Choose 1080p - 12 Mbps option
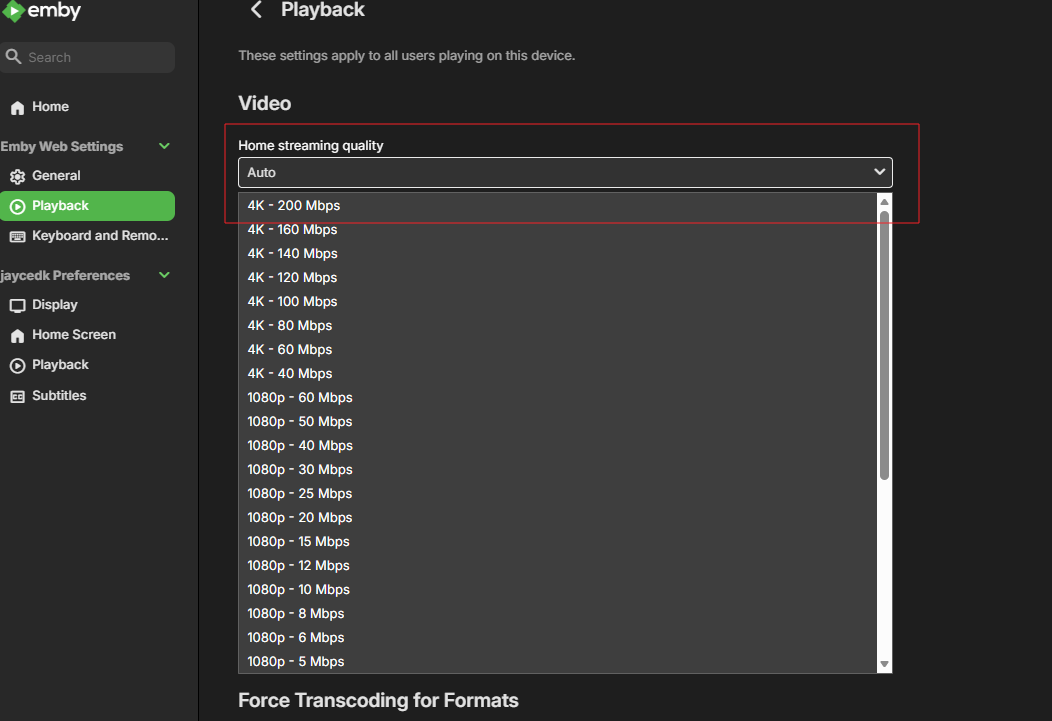 [558, 565]
